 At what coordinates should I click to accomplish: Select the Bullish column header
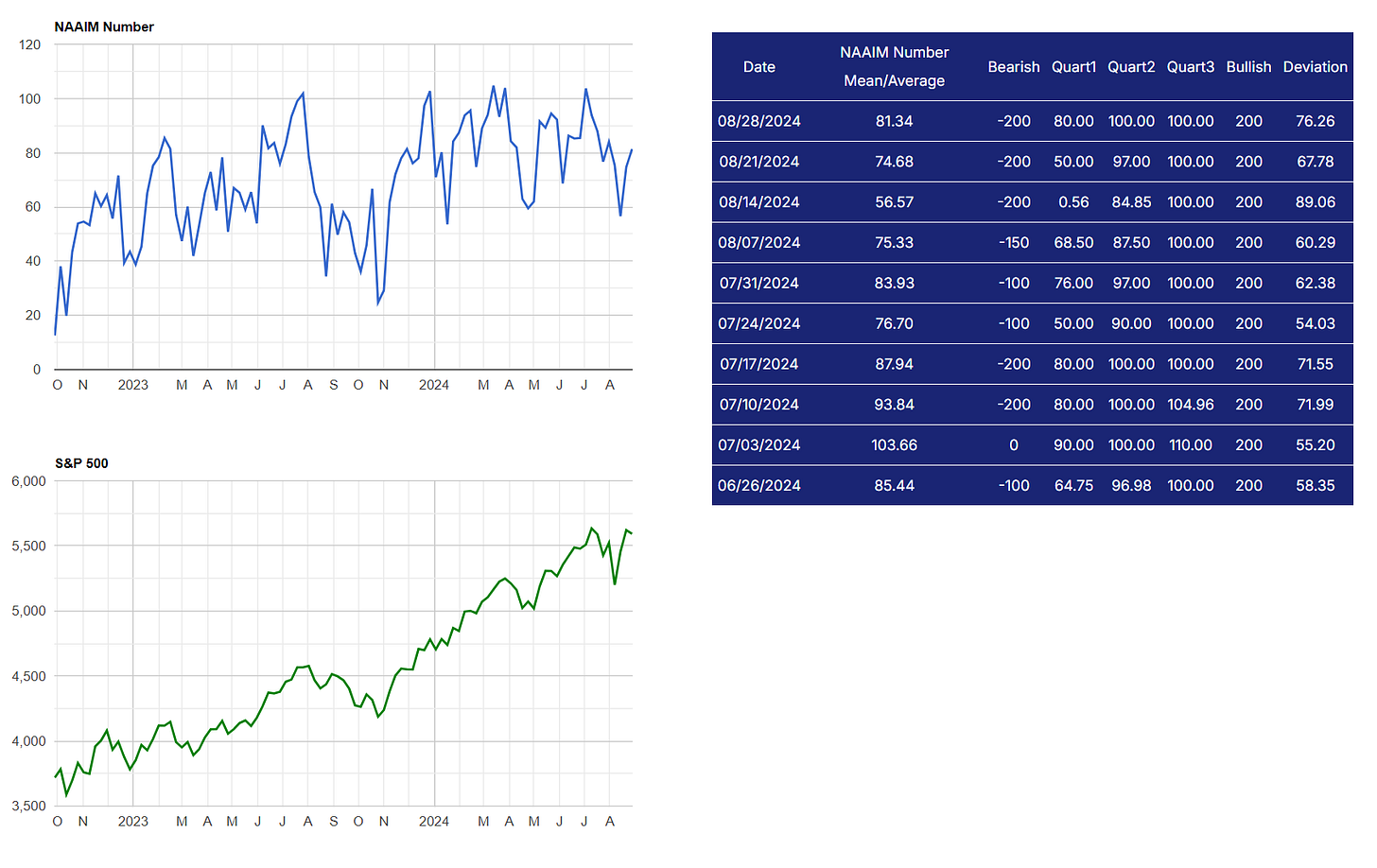[1248, 67]
